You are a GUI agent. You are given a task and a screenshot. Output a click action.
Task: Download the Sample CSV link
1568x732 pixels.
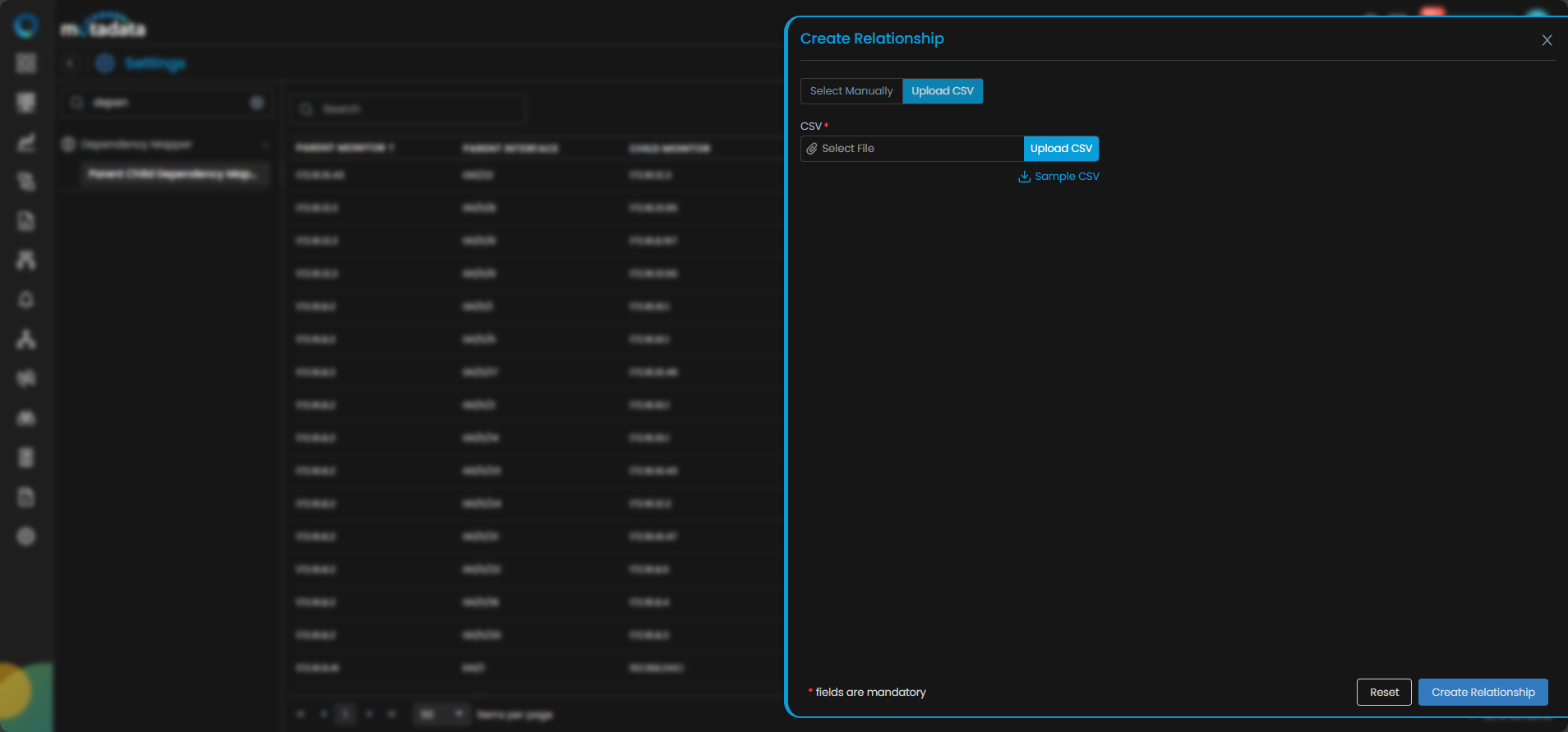tap(1066, 177)
